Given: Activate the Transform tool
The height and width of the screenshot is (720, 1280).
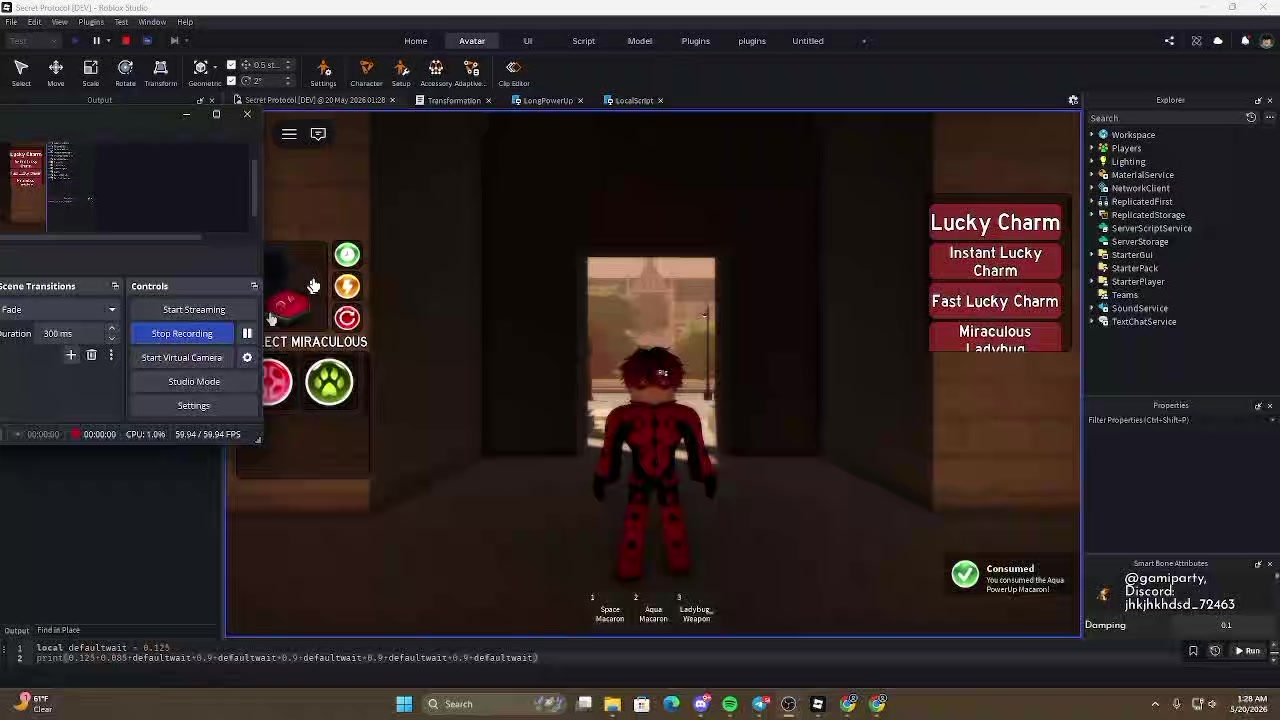Looking at the screenshot, I should point(160,73).
